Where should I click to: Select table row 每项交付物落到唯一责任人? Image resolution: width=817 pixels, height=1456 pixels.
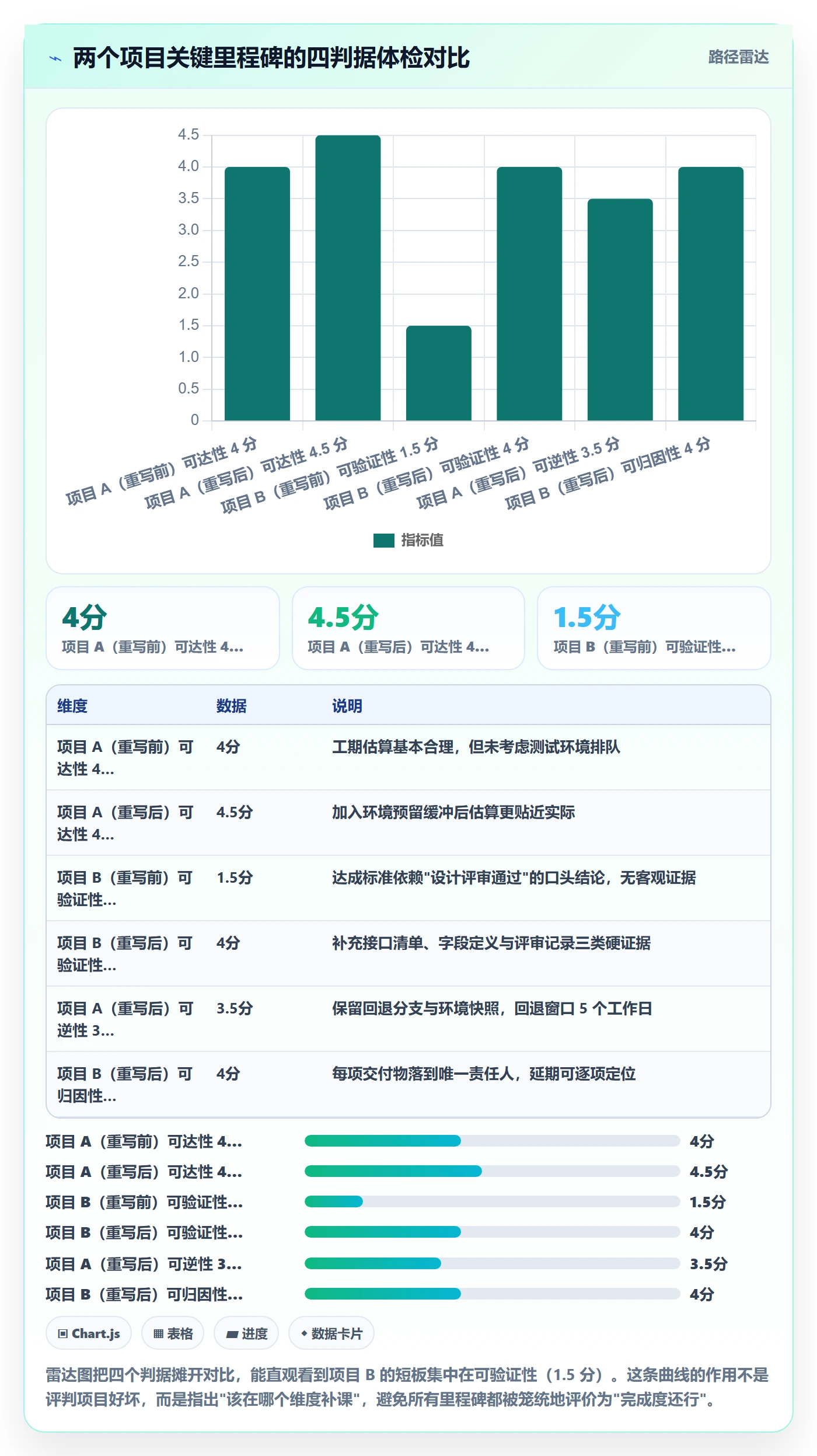coord(408,1085)
